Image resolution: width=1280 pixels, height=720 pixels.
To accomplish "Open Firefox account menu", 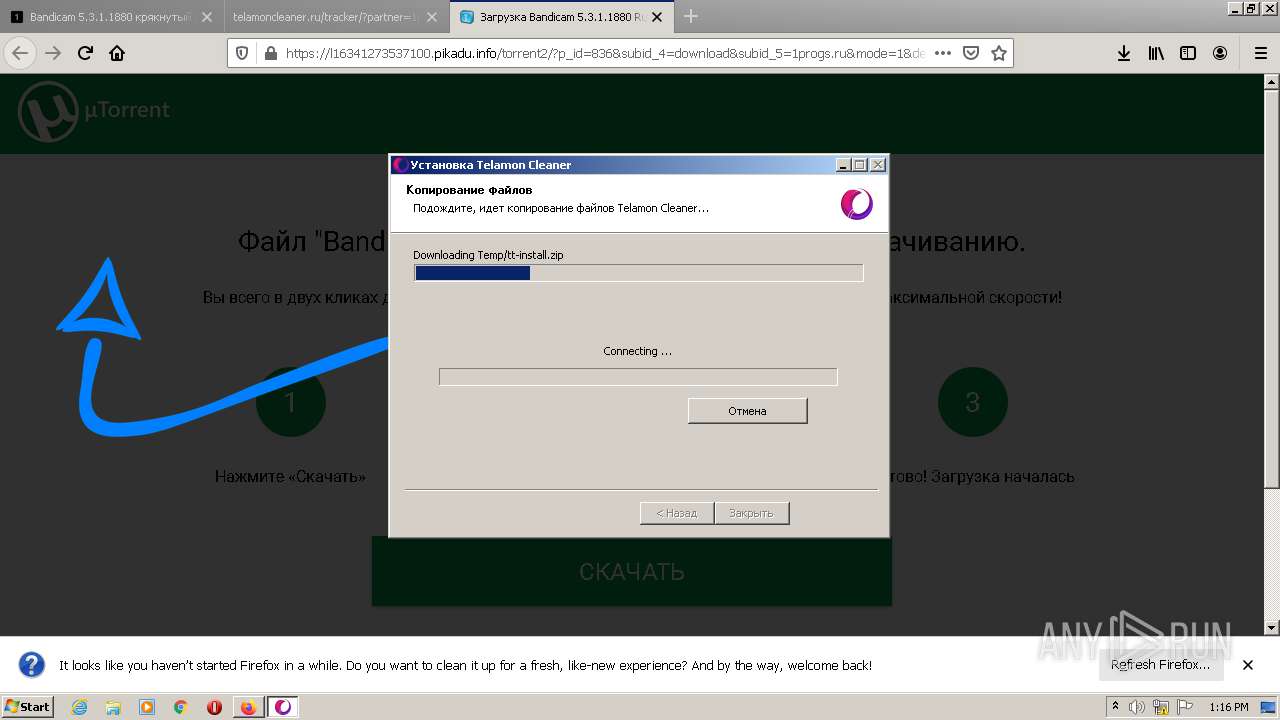I will tap(1220, 54).
